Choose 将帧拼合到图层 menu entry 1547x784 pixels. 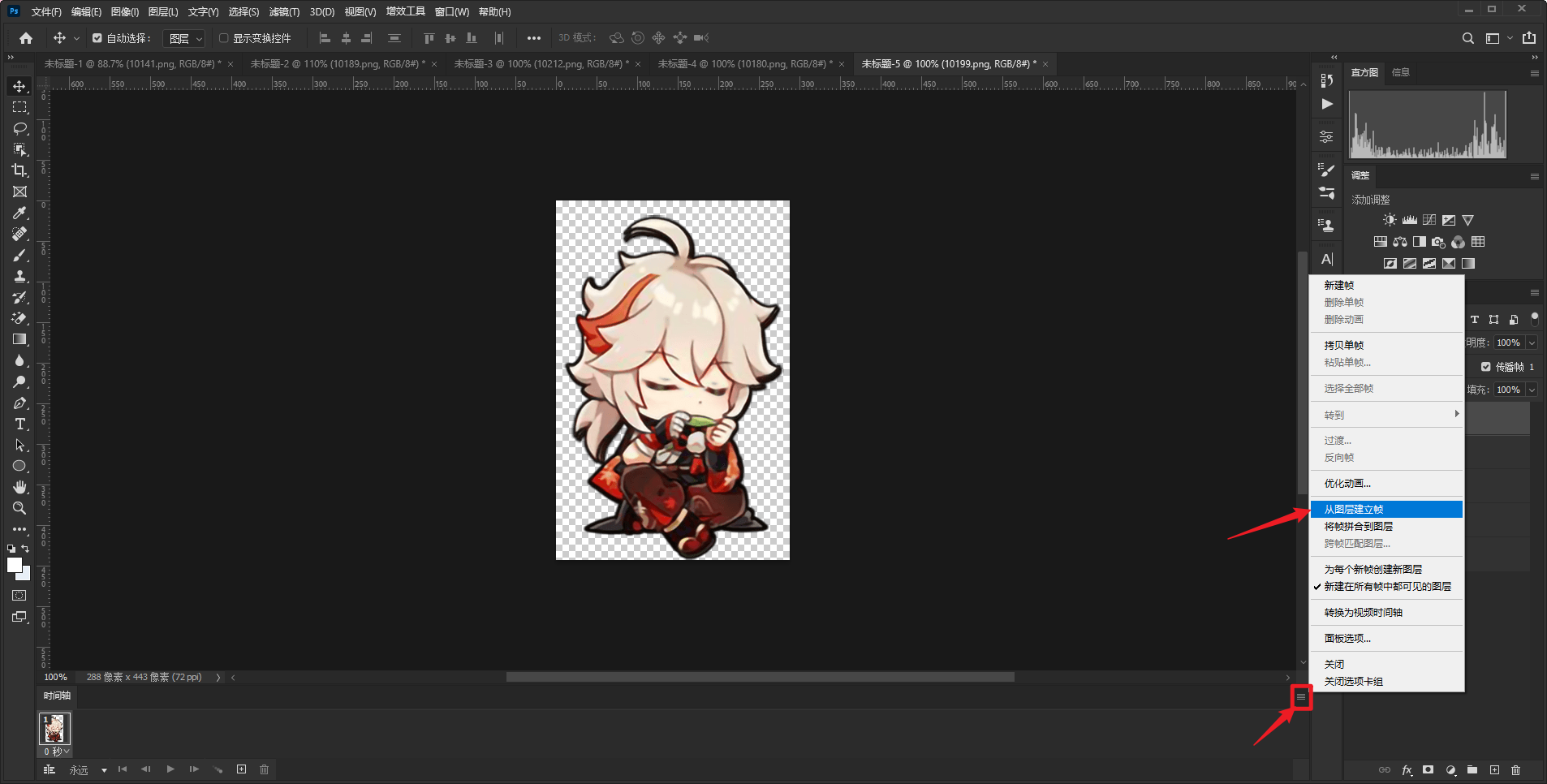point(1387,526)
